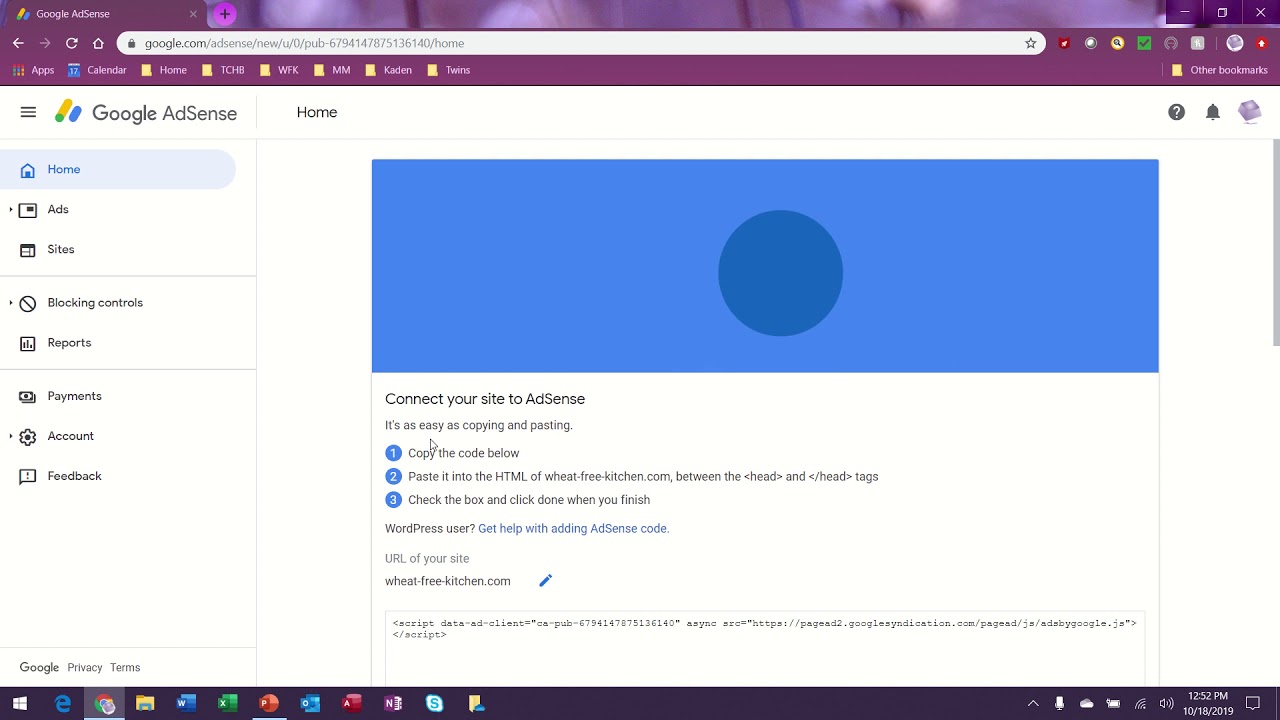Click the Home icon in sidebar

click(x=28, y=170)
